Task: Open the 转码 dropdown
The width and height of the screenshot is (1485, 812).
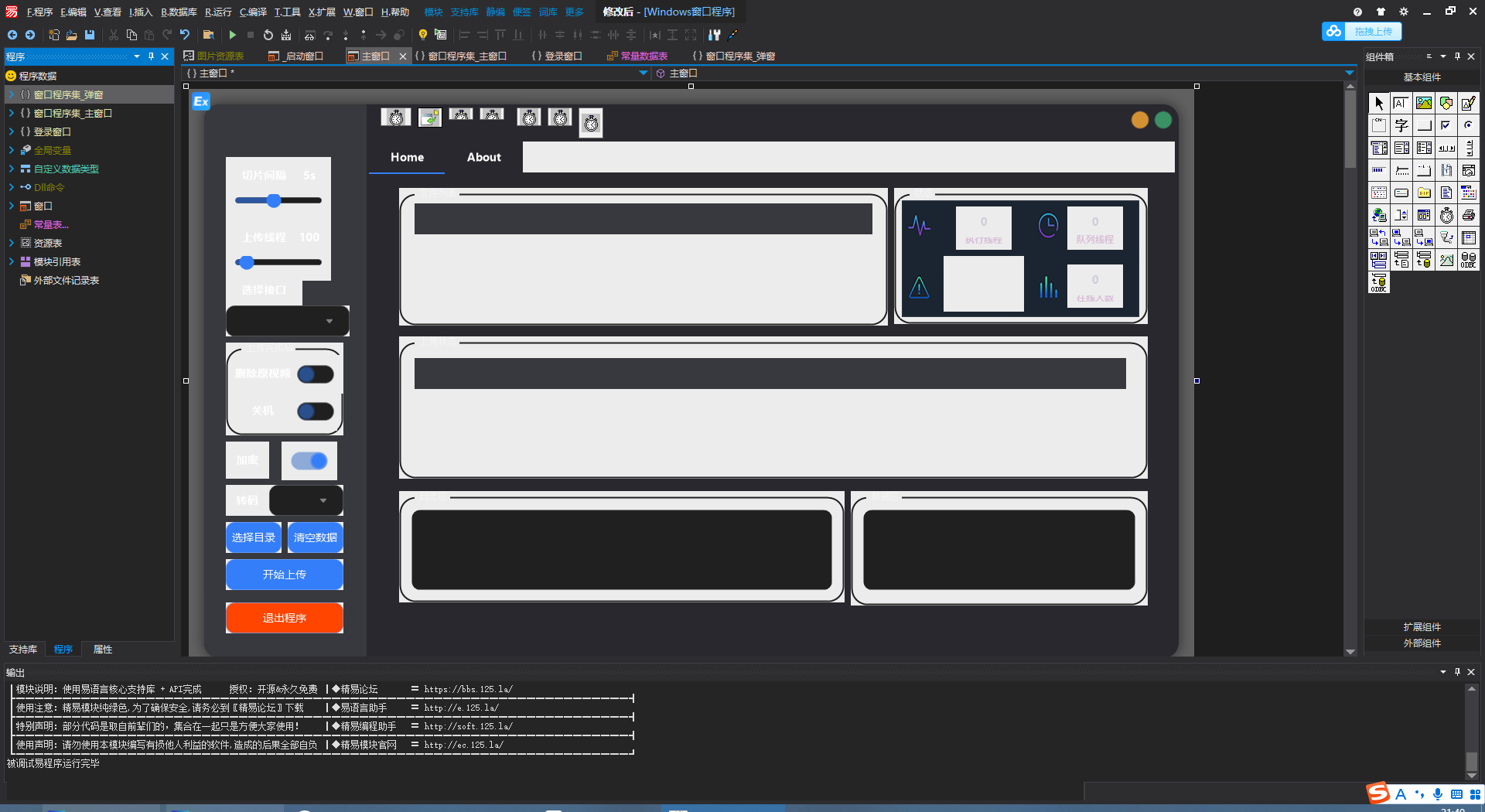Action: [x=323, y=500]
